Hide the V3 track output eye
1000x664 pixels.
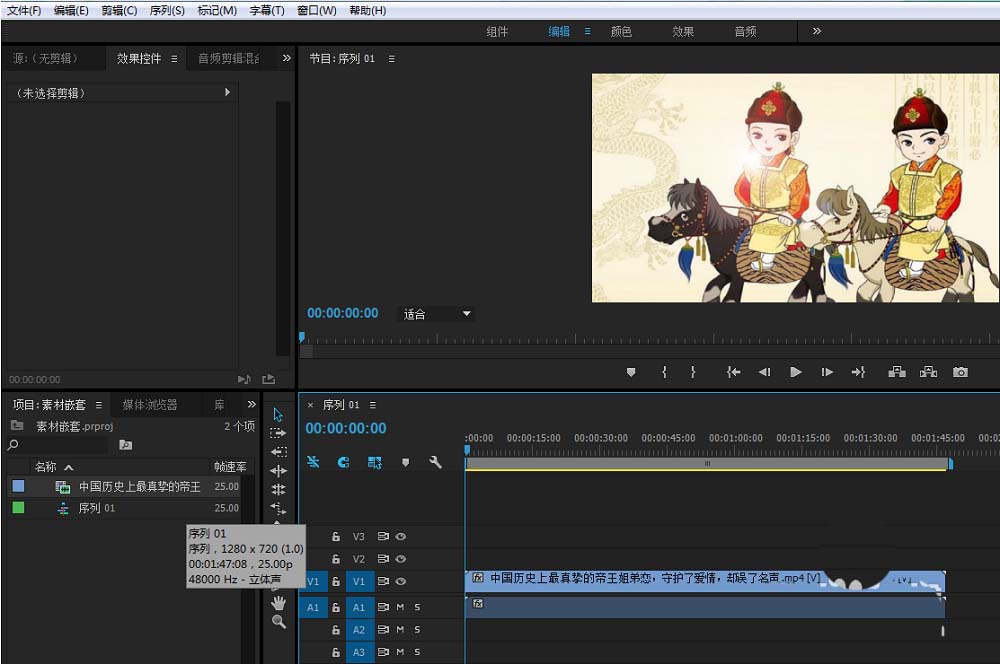coord(400,537)
